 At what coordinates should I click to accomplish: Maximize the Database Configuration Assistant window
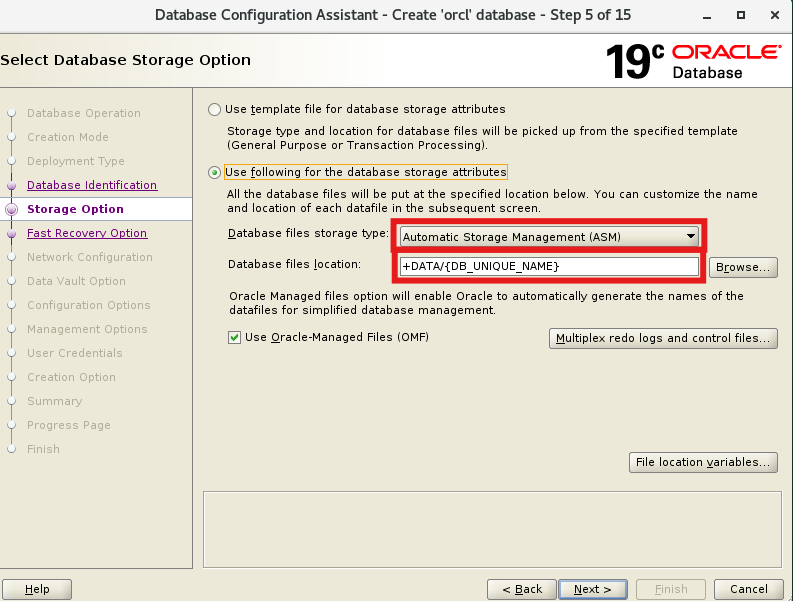[x=741, y=15]
